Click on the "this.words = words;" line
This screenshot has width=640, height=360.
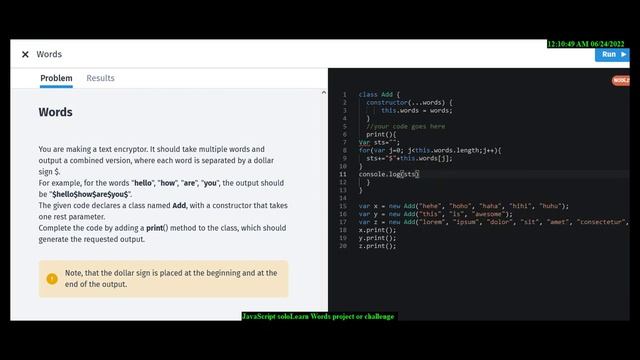click(x=417, y=111)
